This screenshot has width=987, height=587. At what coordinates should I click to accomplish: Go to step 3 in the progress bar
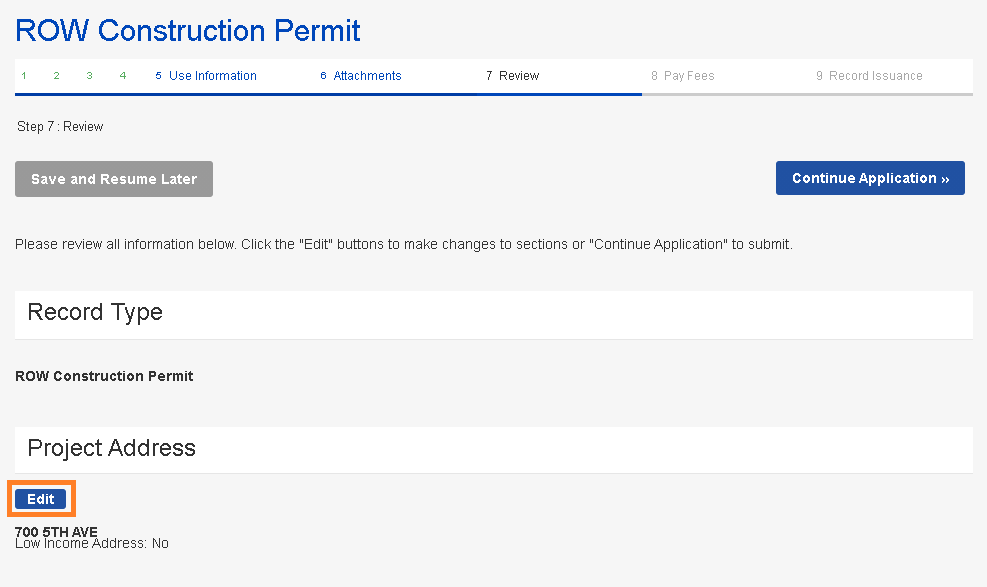(90, 76)
